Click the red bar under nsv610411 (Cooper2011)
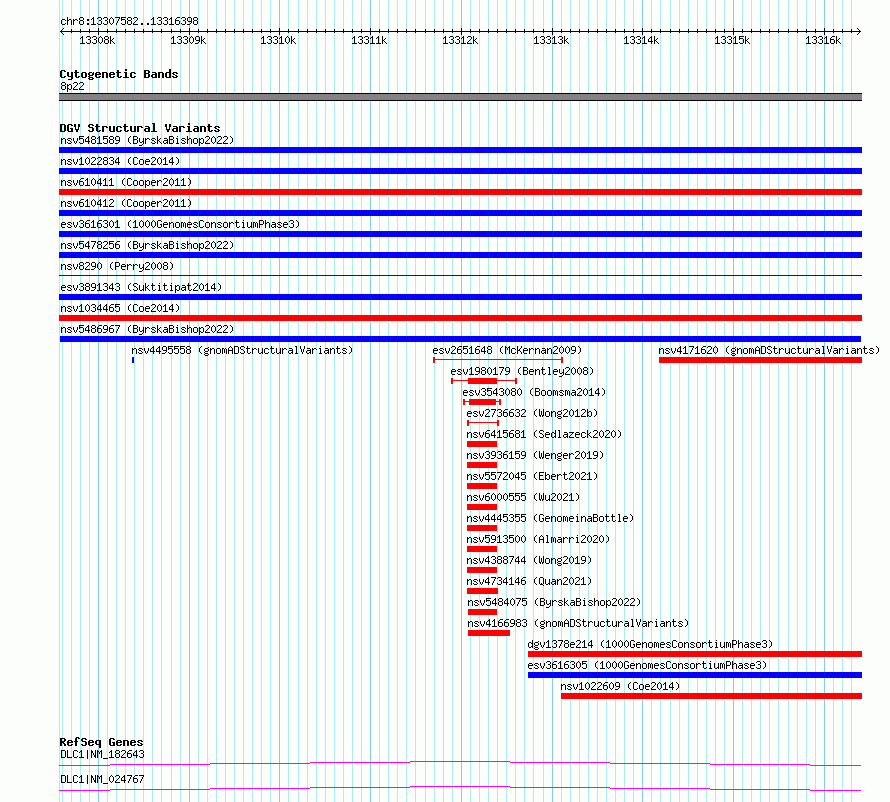The height and width of the screenshot is (802, 890). click(x=460, y=192)
